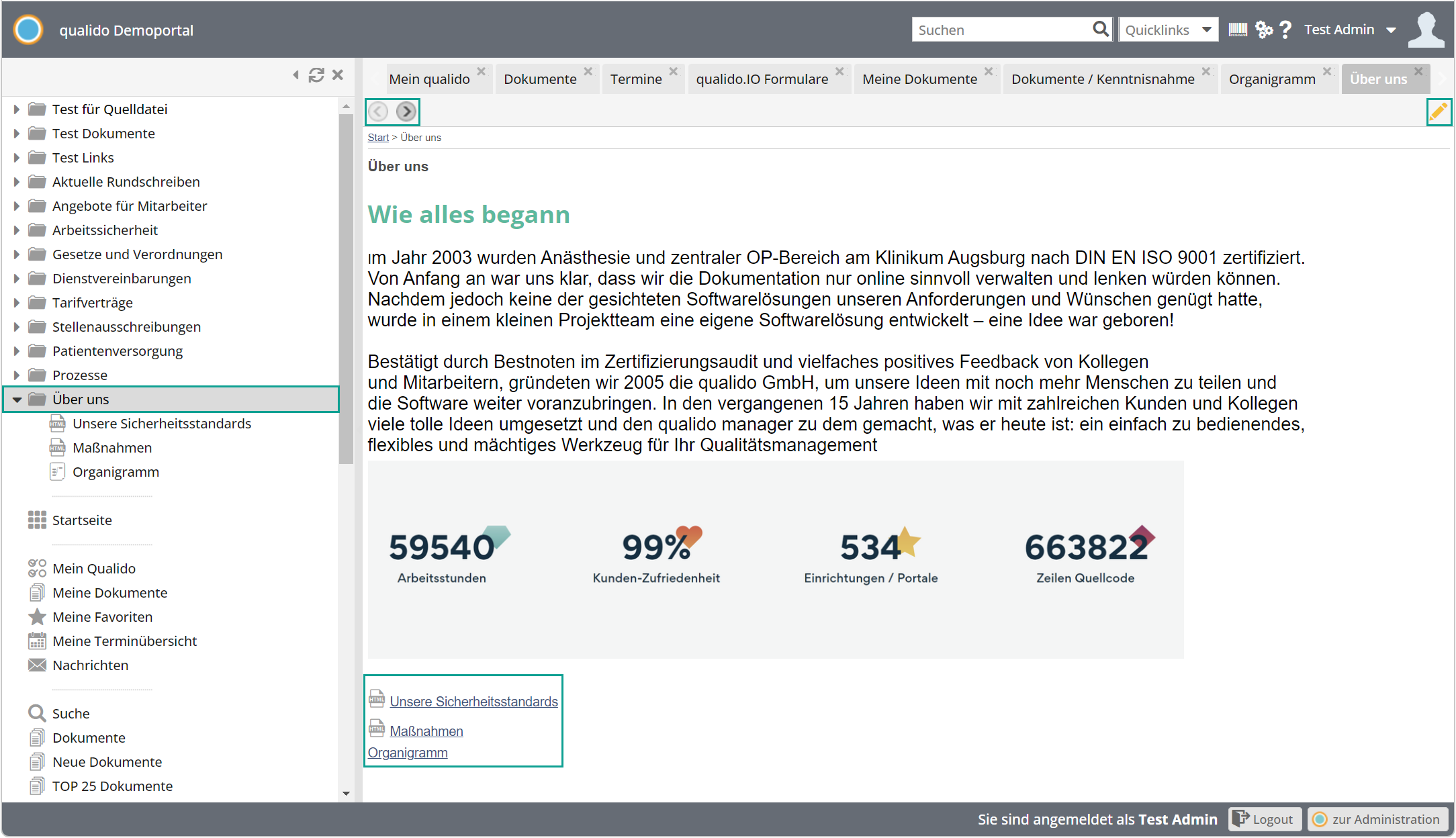Screen dimensions: 1456x838
Task: Select Unsere Sicherheitsstandards in the tree
Action: point(162,424)
